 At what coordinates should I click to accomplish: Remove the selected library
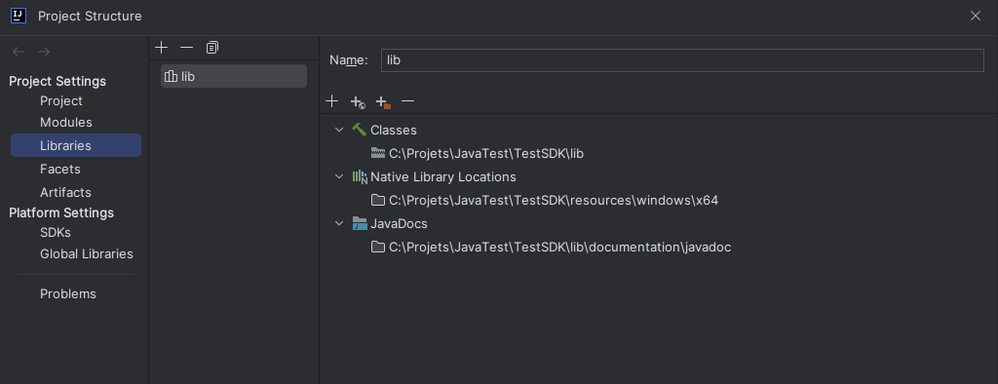click(x=186, y=48)
